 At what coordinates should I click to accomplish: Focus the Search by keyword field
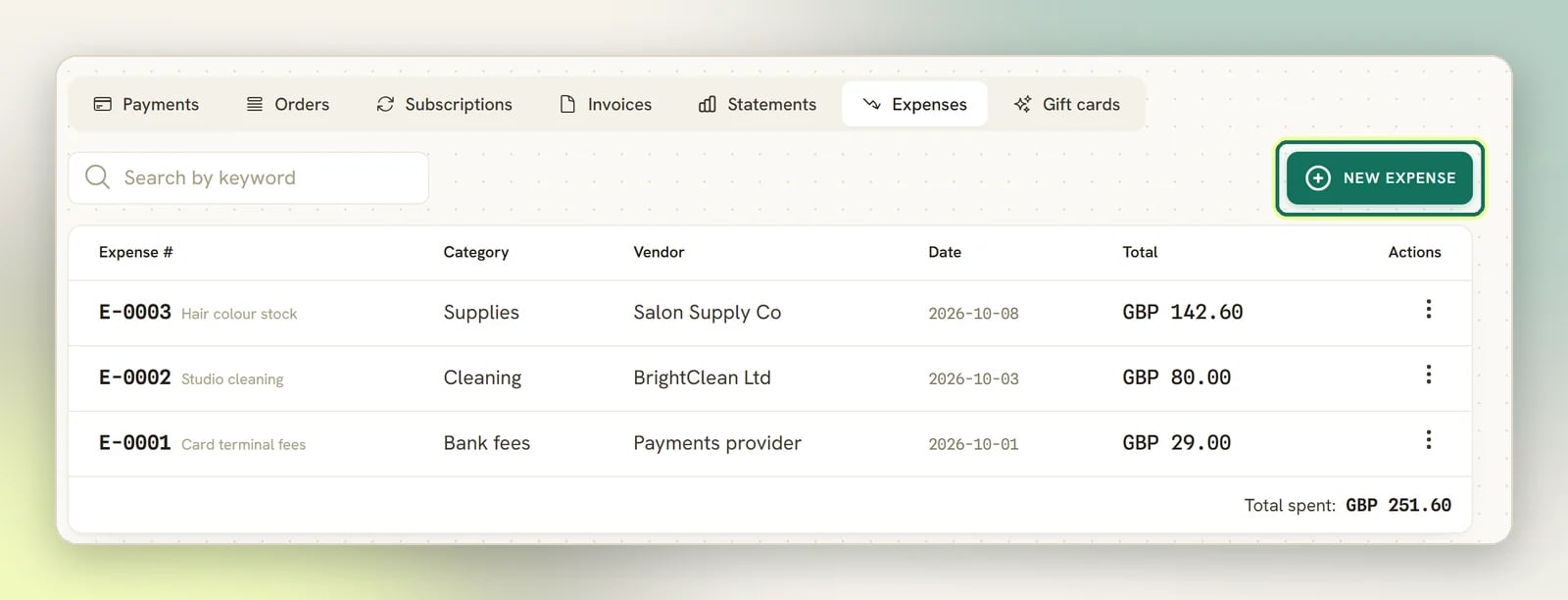pos(248,177)
